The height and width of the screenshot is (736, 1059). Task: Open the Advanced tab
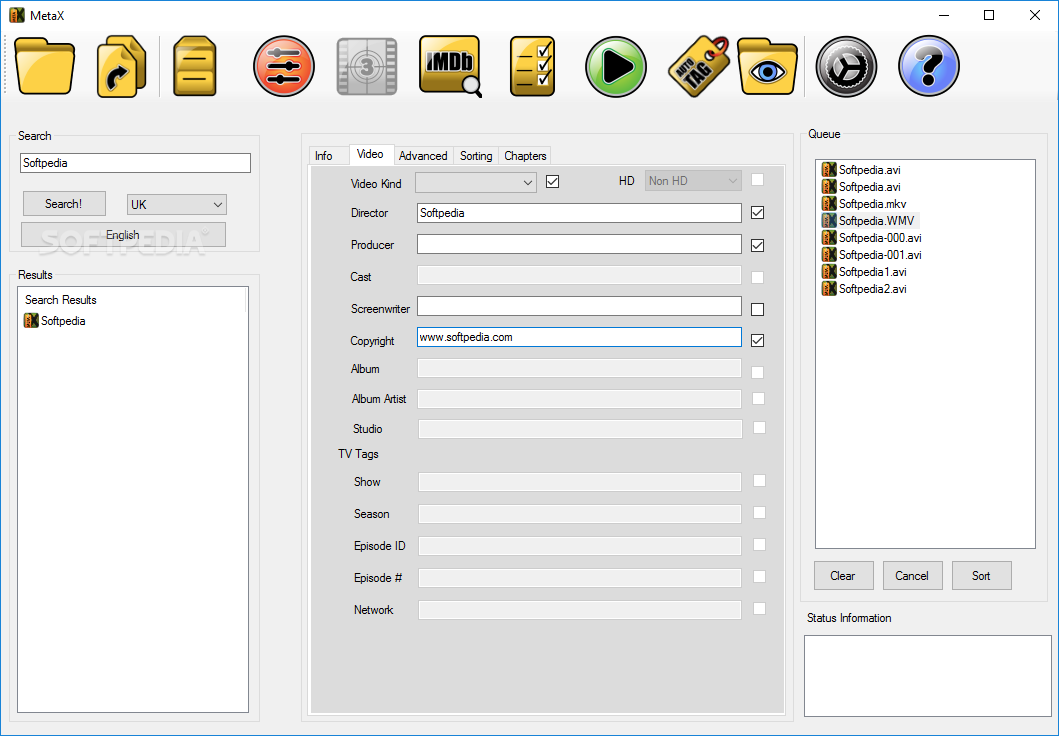tap(423, 155)
